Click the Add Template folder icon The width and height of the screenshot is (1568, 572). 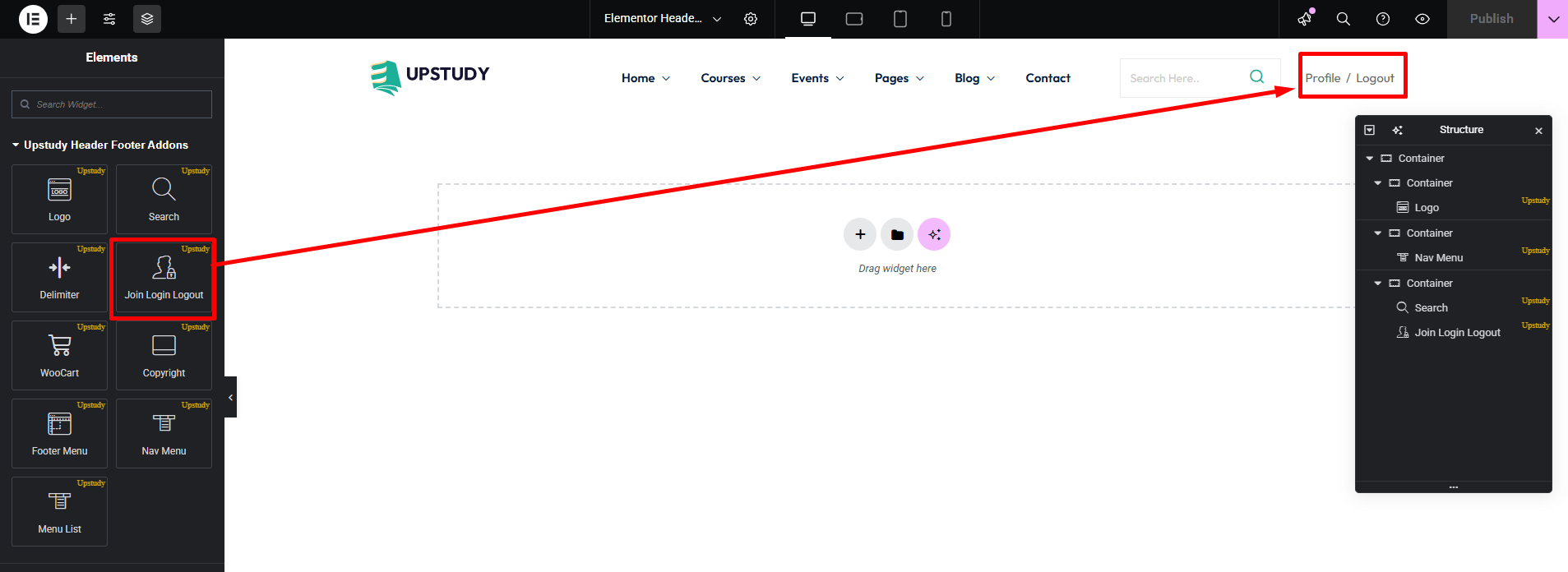click(897, 234)
